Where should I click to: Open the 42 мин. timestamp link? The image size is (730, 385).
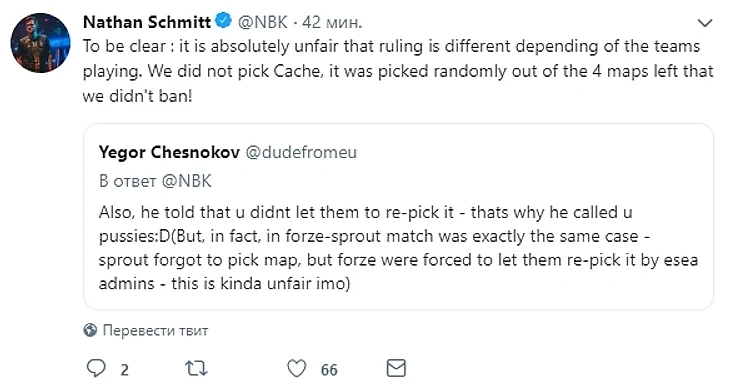pyautogui.click(x=332, y=22)
